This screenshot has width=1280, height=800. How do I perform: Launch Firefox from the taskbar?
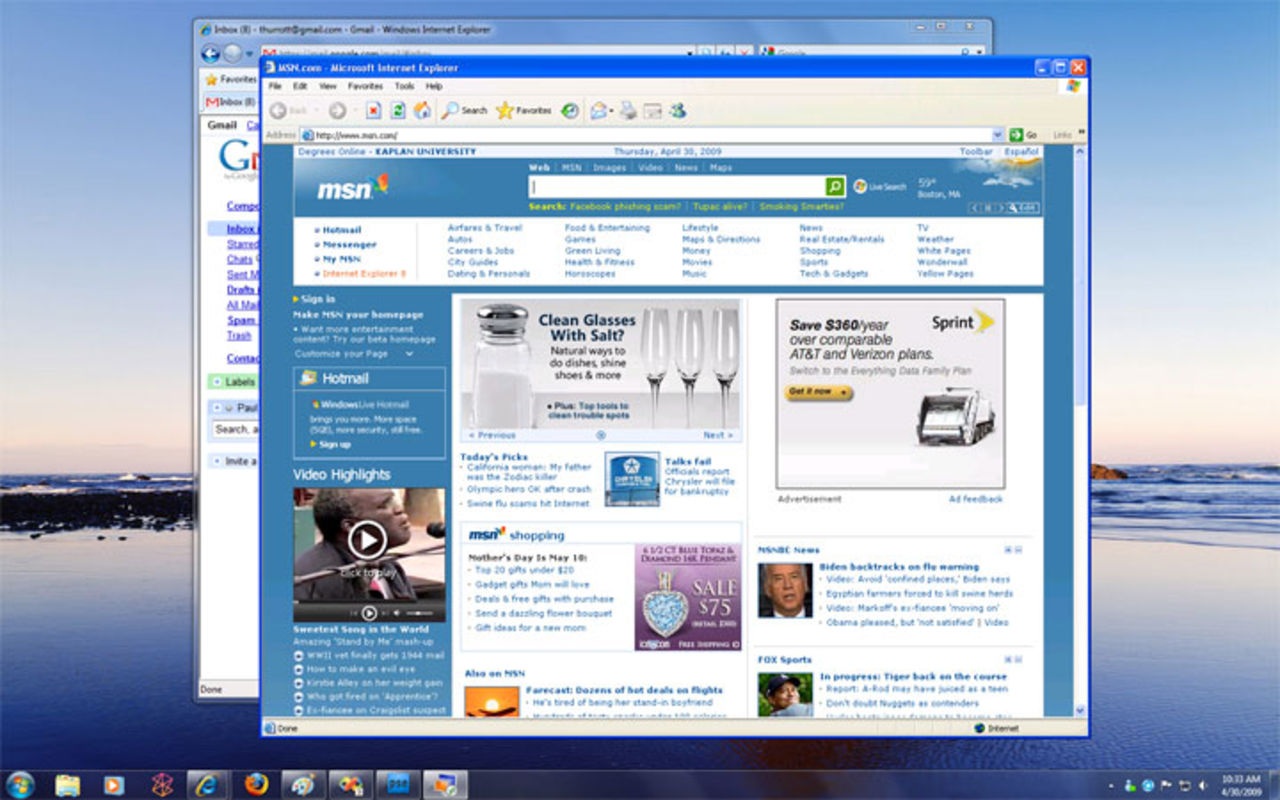pos(256,785)
